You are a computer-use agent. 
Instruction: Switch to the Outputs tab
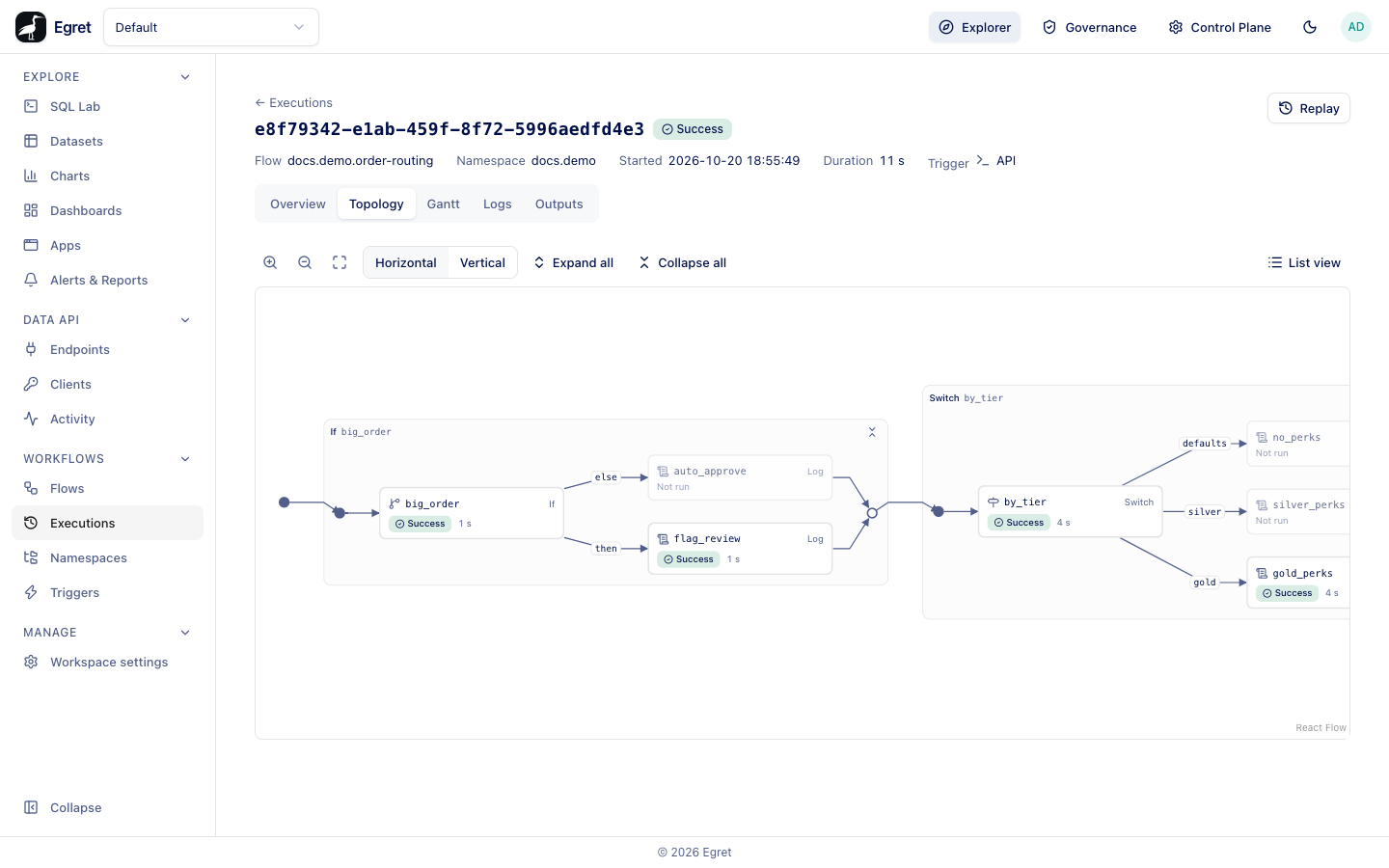(x=559, y=203)
